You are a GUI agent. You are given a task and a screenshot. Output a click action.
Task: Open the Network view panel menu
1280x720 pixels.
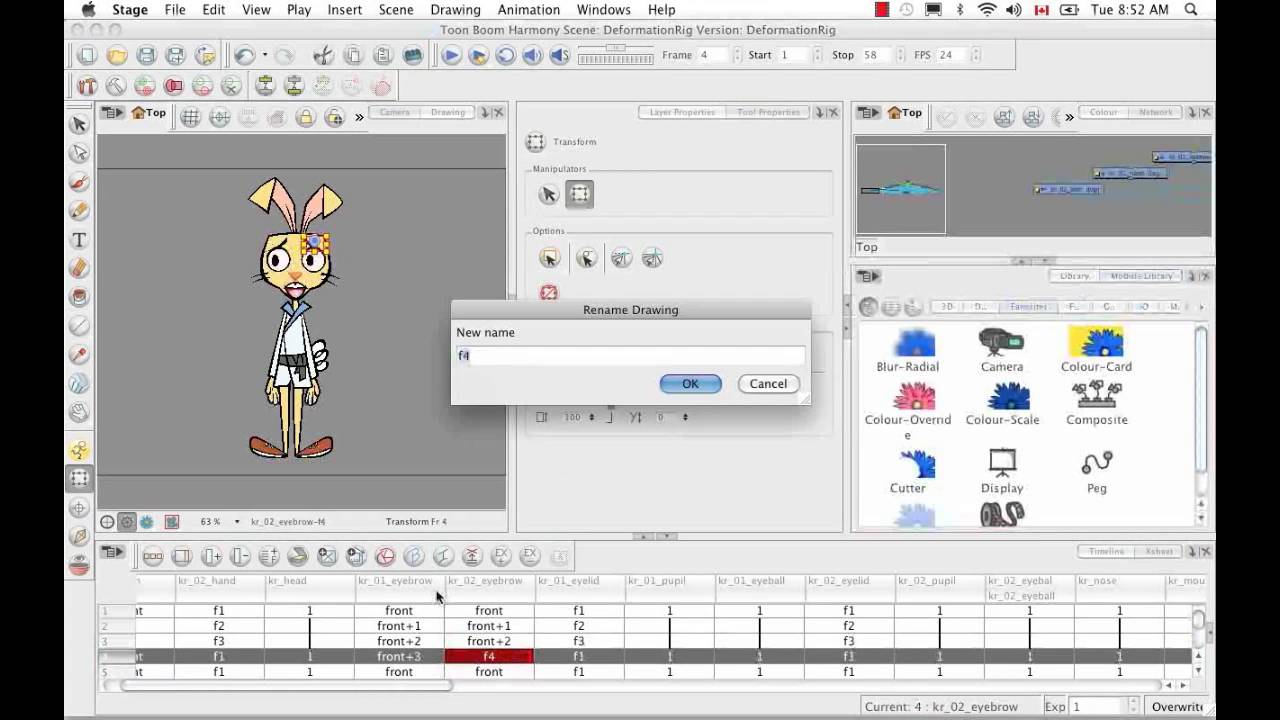click(x=868, y=113)
